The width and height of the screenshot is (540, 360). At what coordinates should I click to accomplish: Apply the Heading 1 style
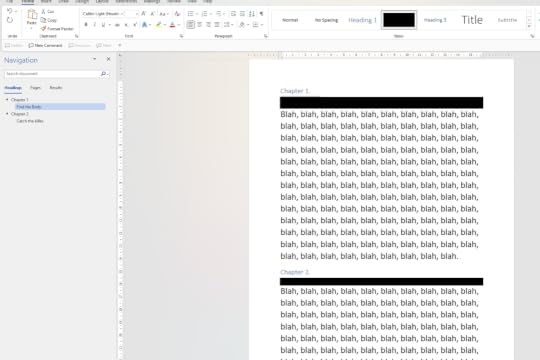tap(362, 20)
